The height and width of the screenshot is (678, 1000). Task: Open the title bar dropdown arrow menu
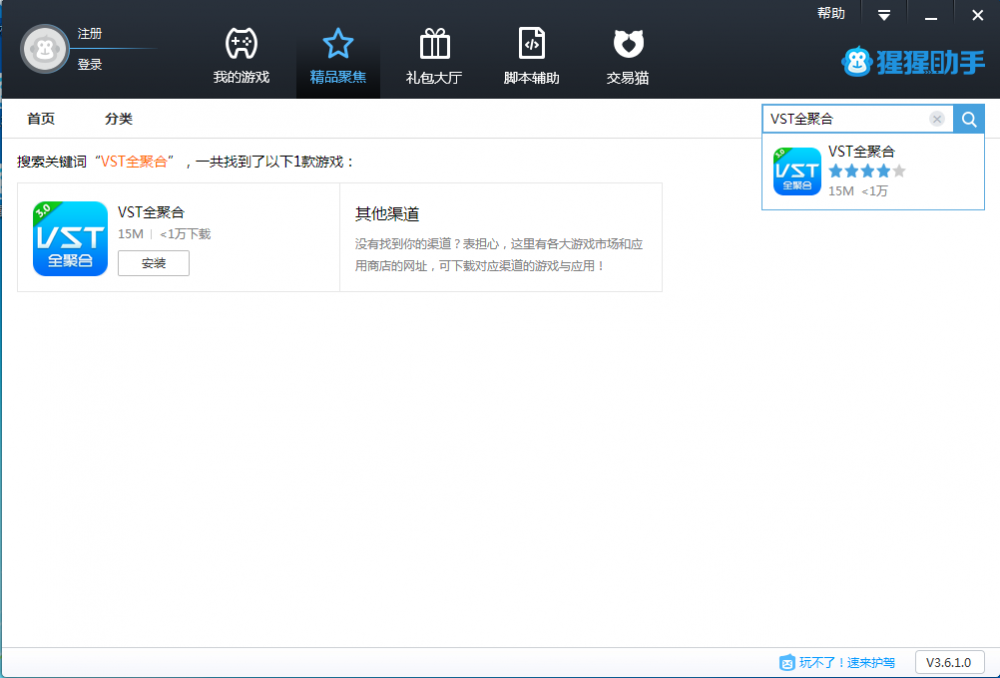884,15
